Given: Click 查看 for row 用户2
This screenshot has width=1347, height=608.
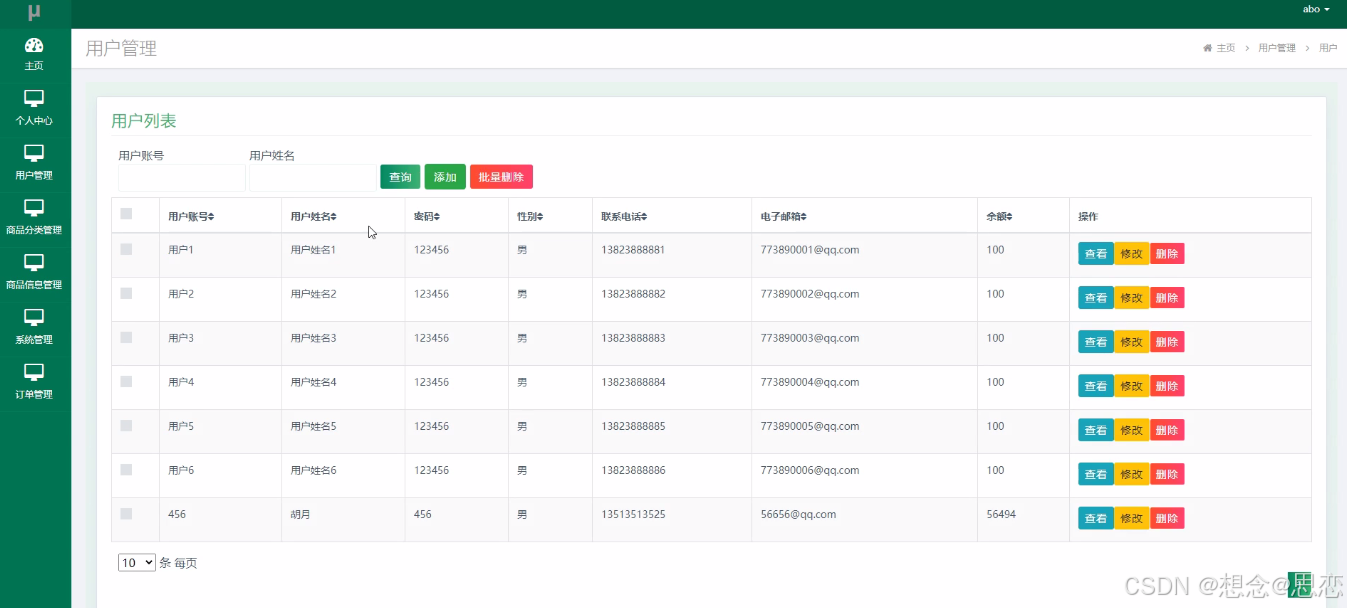Looking at the screenshot, I should point(1096,298).
